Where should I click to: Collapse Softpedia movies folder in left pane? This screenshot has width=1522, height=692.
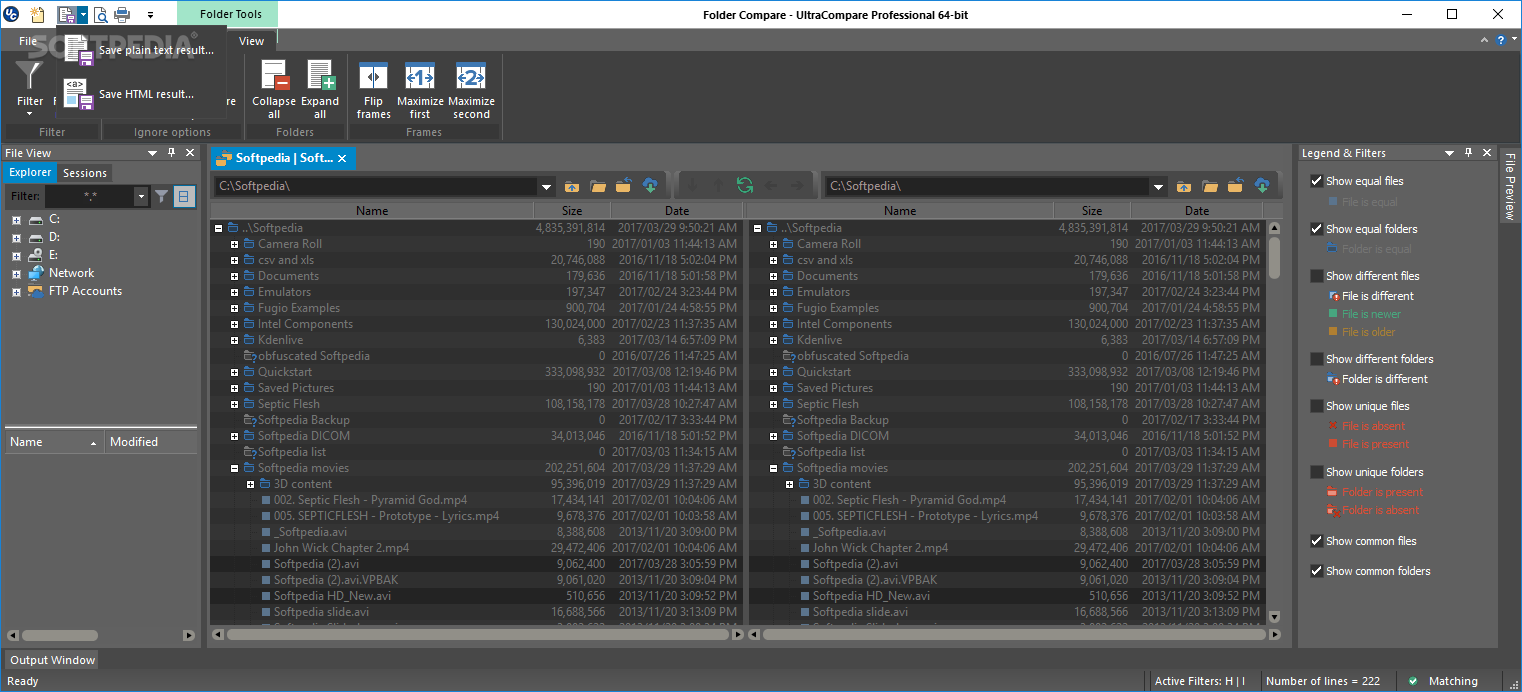[x=234, y=468]
